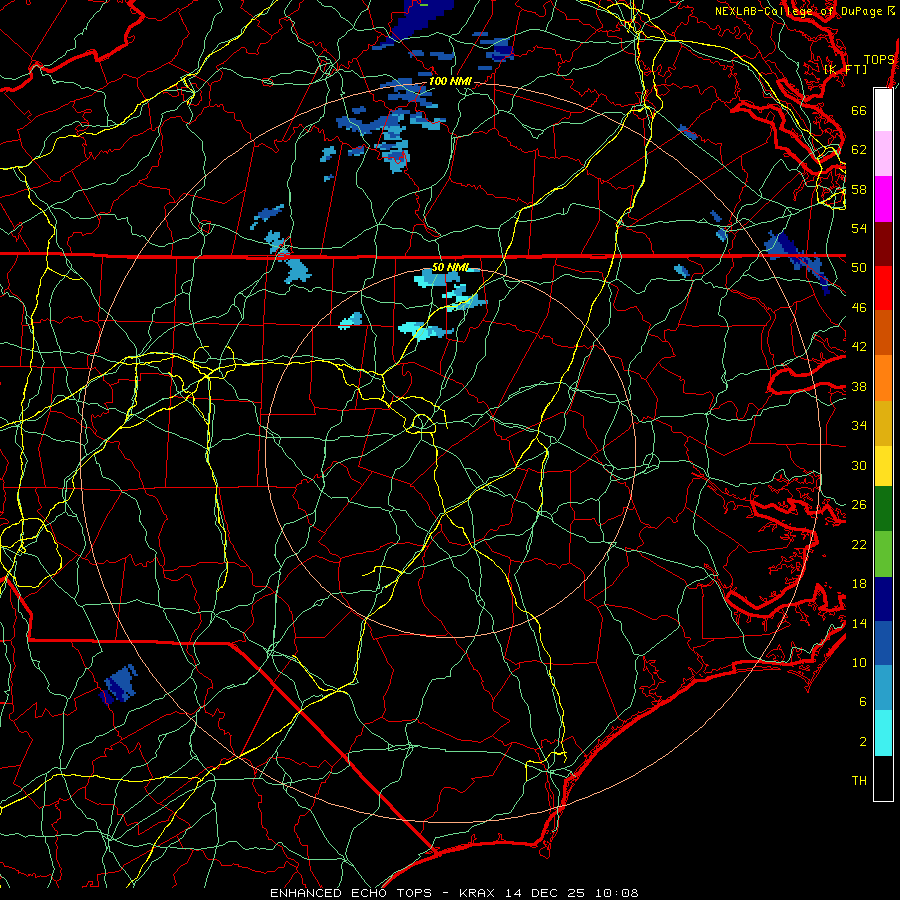Click the legend value "54"
Screen dimensions: 900x900
pos(859,228)
